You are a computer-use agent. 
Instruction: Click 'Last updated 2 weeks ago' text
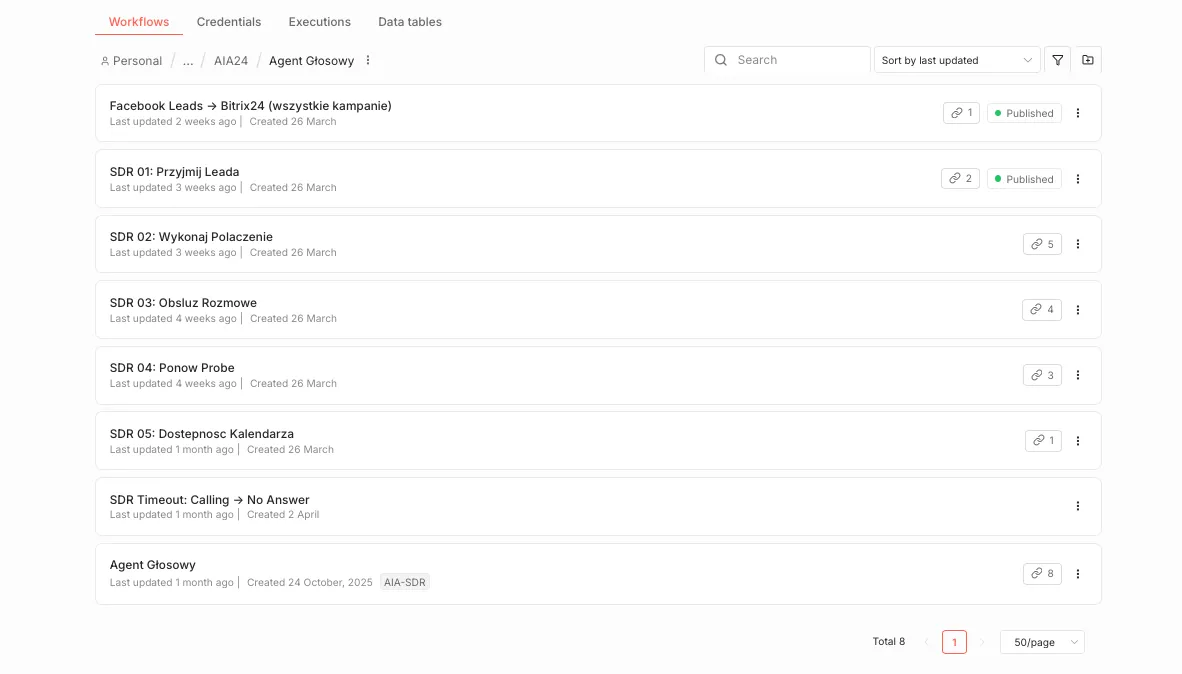(173, 121)
